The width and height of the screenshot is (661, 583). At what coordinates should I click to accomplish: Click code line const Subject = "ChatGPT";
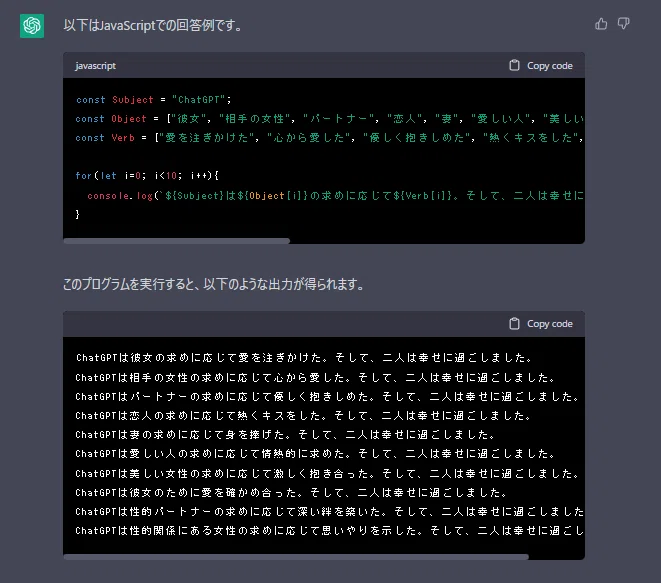(x=153, y=100)
